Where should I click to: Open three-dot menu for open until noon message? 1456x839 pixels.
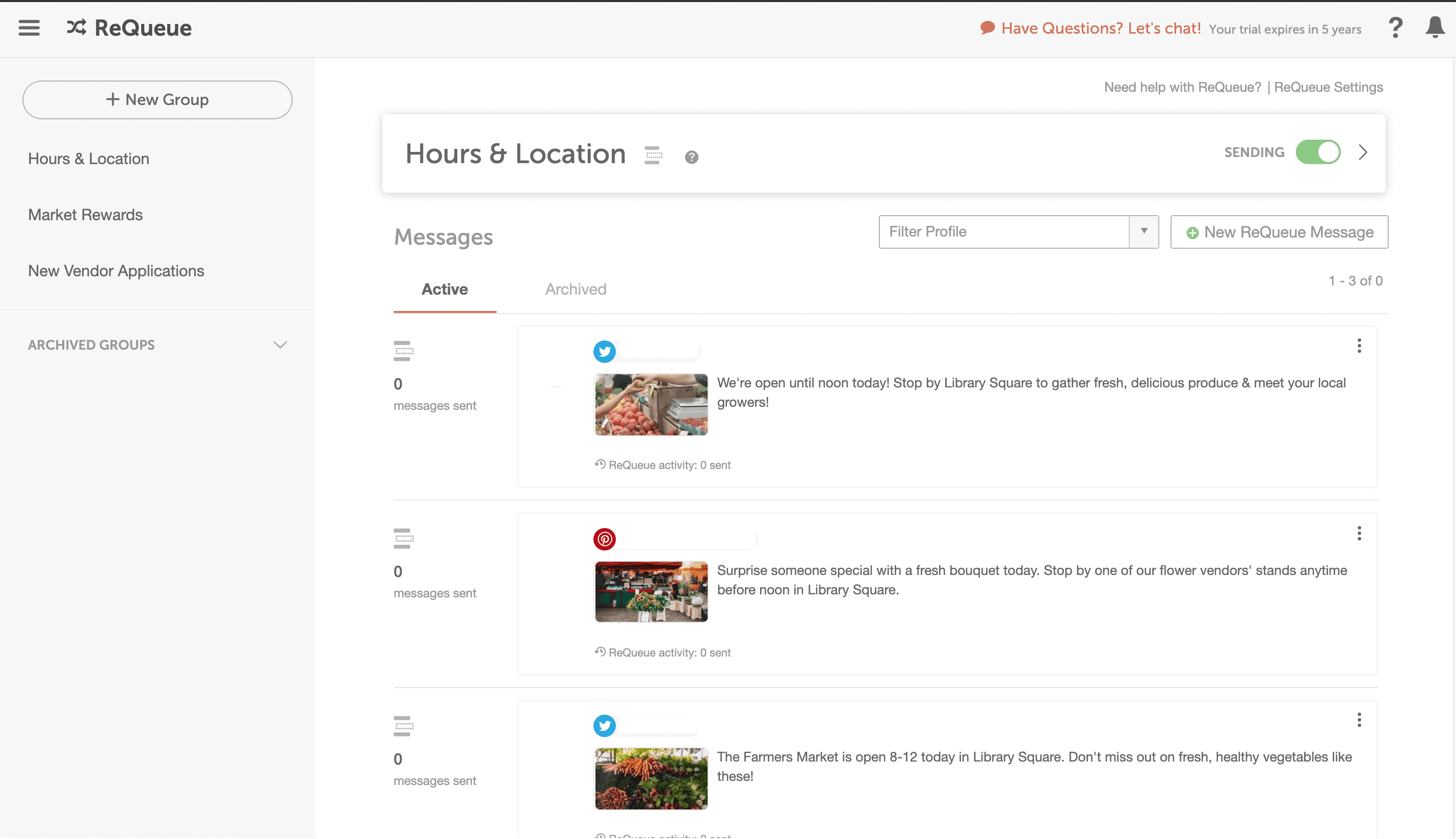tap(1359, 346)
